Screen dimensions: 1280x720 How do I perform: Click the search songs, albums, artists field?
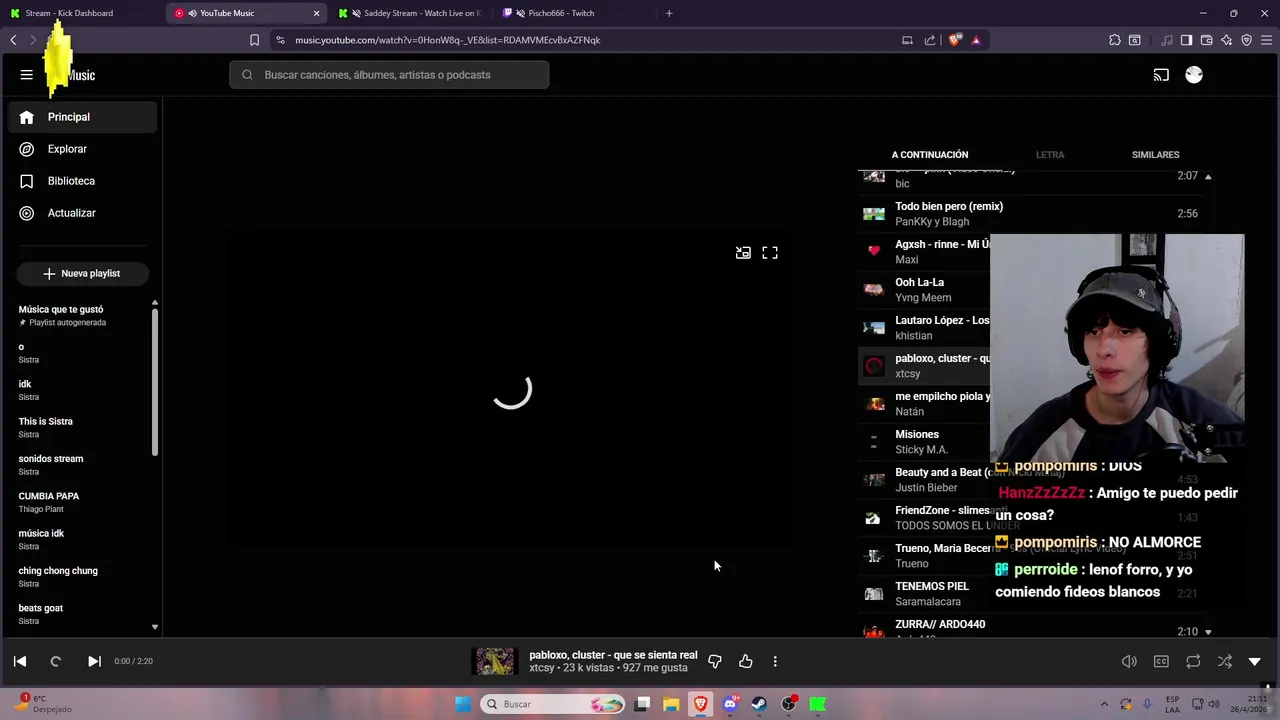[389, 75]
